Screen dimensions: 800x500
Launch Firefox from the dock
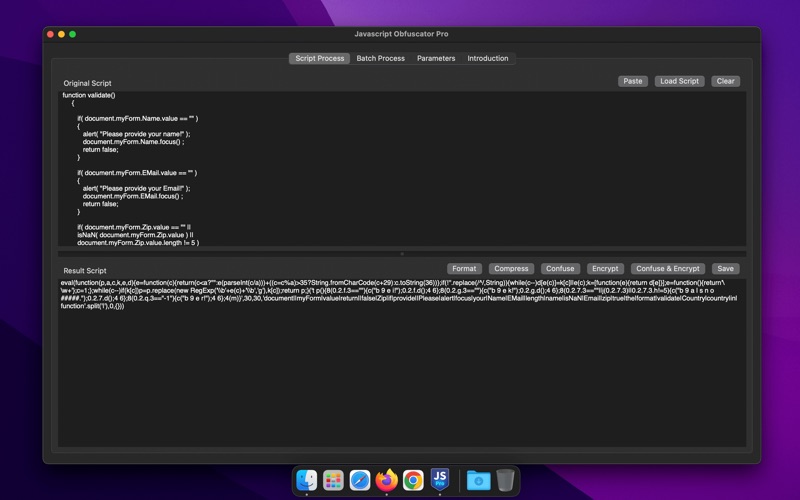[x=386, y=480]
